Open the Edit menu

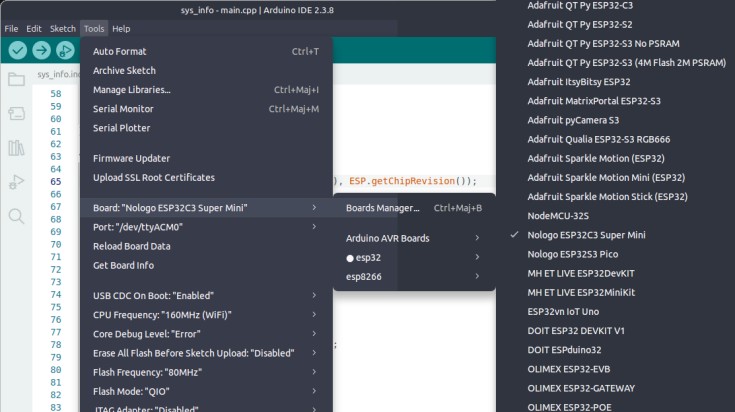click(34, 29)
